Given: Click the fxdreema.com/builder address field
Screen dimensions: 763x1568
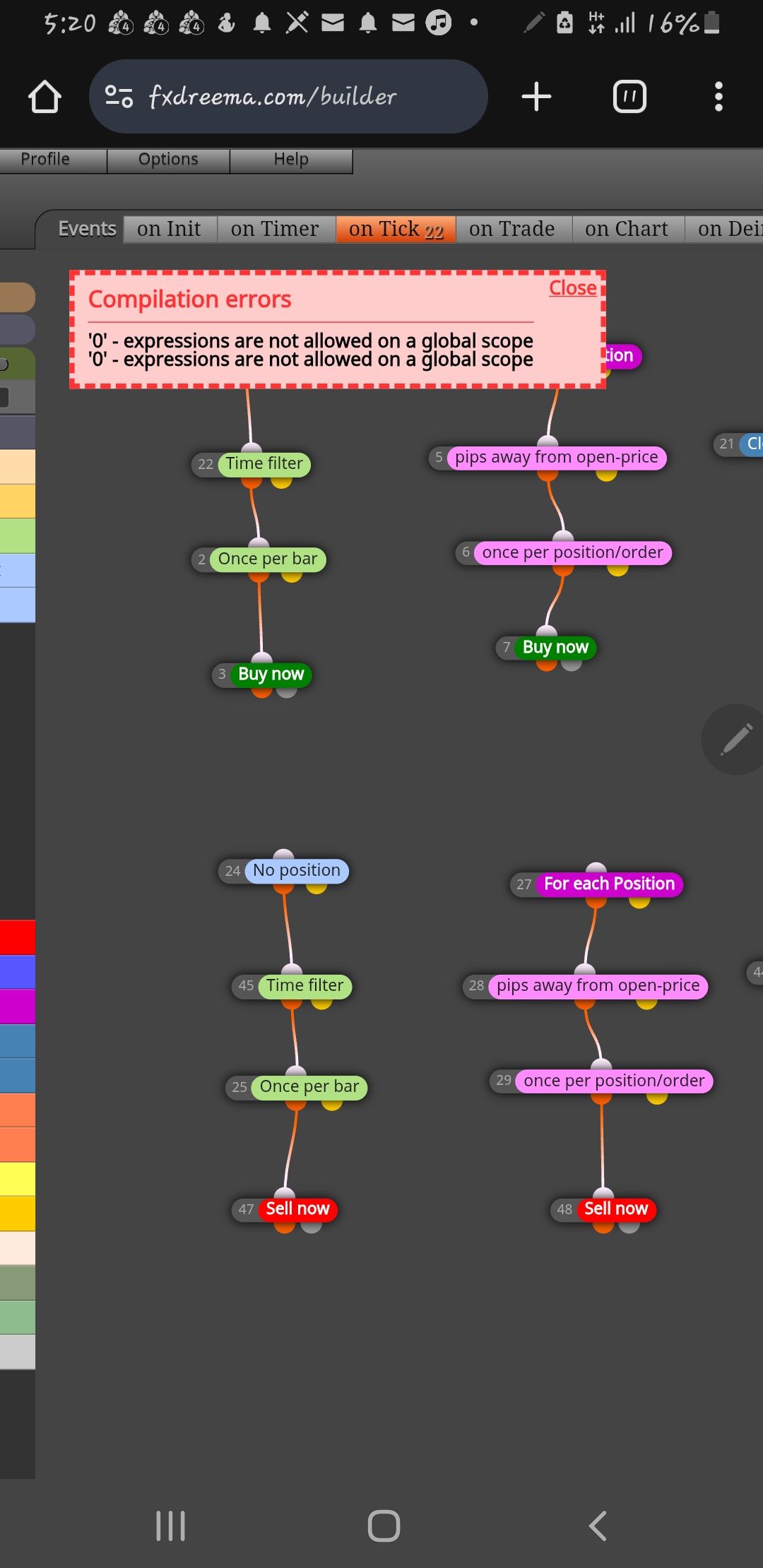Looking at the screenshot, I should pos(288,96).
